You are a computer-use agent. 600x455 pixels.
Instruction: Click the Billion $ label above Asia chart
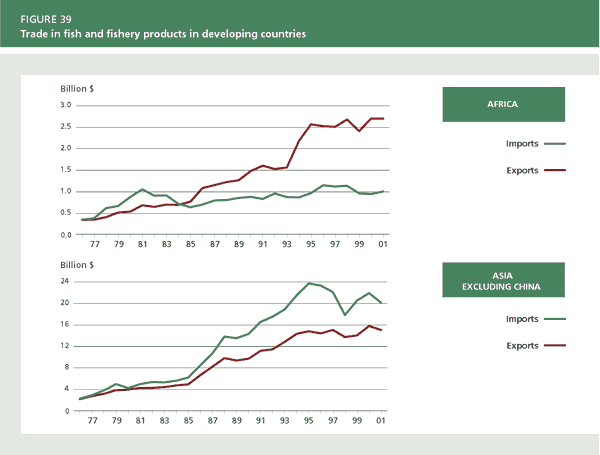click(77, 268)
